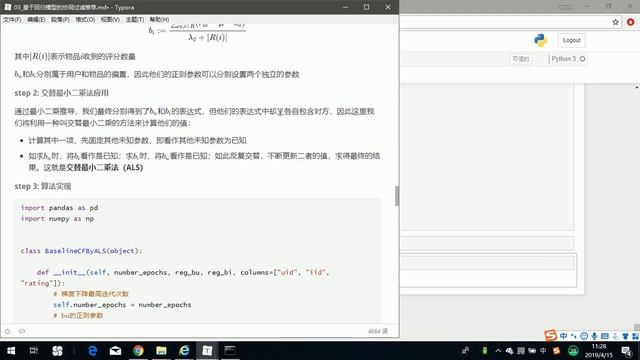Click the red browser extension icon
640x360 pixels.
coord(631,22)
